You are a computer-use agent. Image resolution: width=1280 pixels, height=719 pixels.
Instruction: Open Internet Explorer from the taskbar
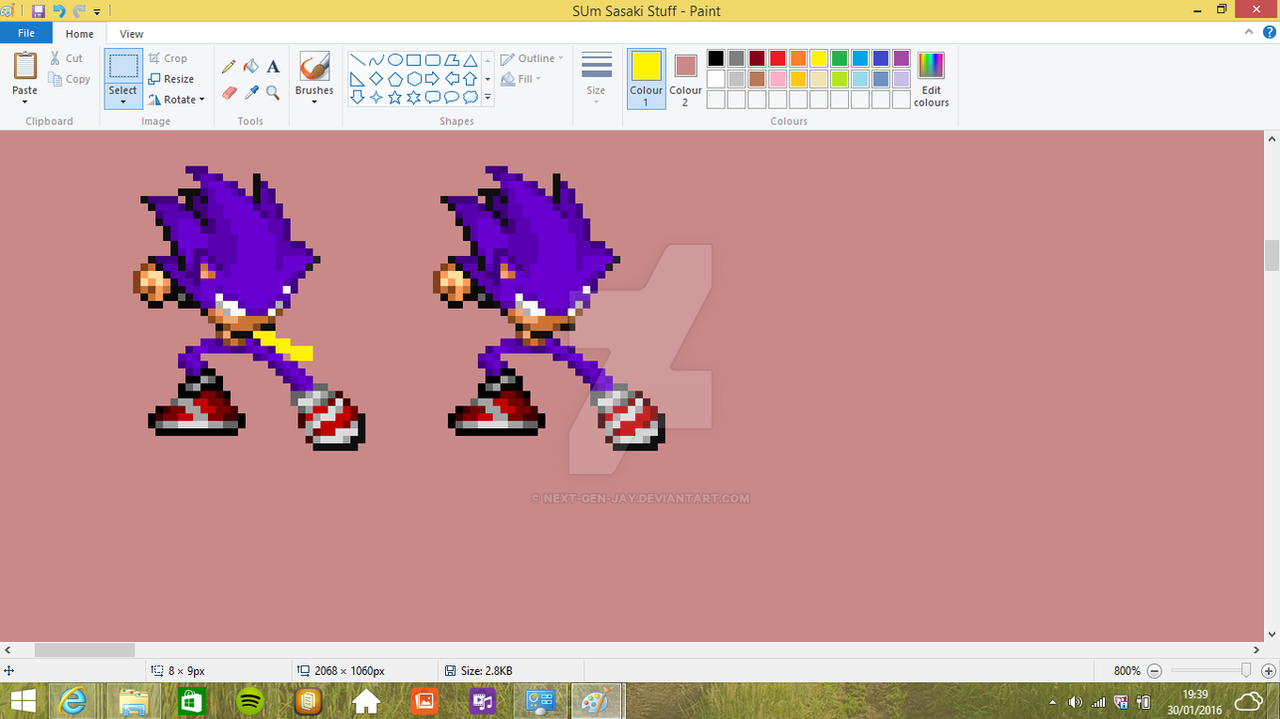pyautogui.click(x=73, y=701)
